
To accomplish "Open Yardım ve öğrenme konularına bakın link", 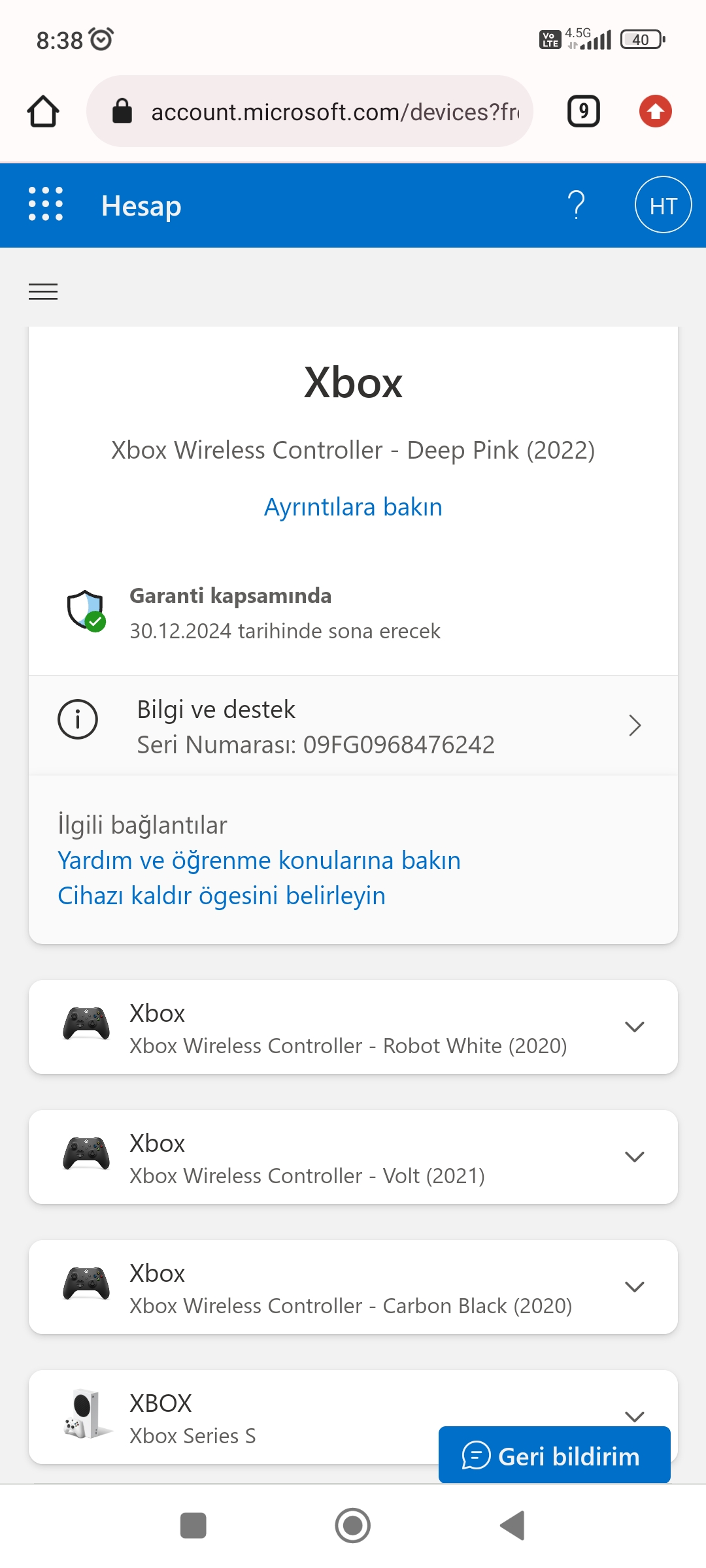I will (x=259, y=860).
